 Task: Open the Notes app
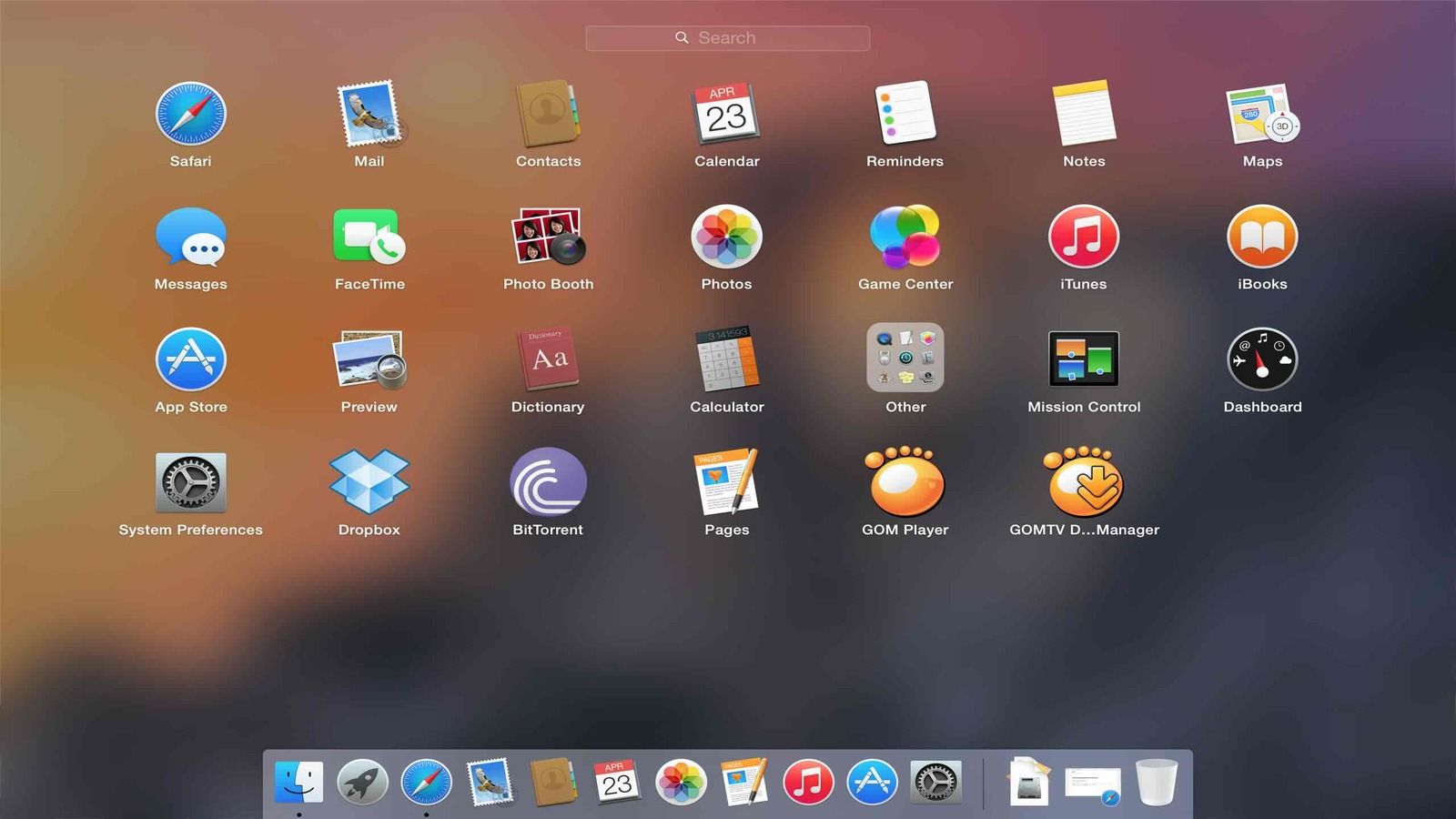pos(1084,114)
